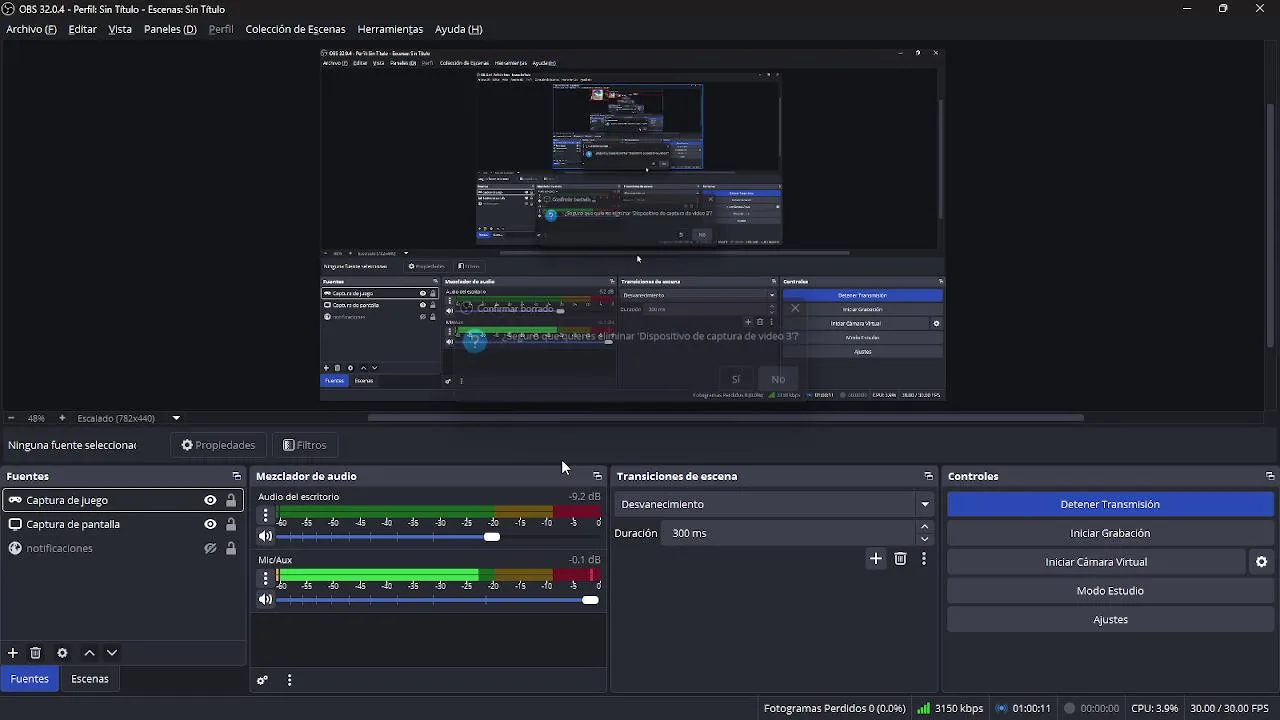Click the preview horizontal scrollbar
This screenshot has width=1280, height=720.
(725, 418)
